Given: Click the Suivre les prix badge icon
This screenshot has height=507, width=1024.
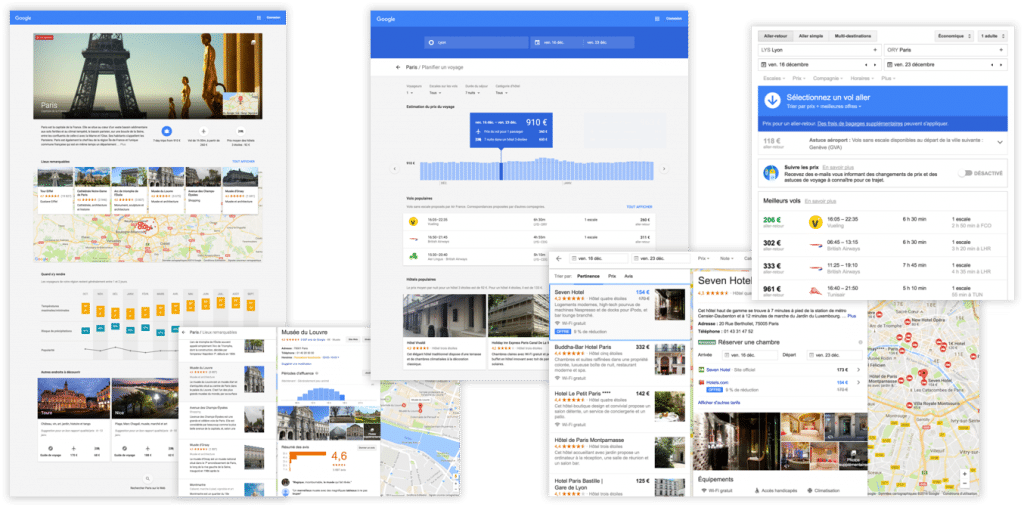Looking at the screenshot, I should [x=770, y=172].
